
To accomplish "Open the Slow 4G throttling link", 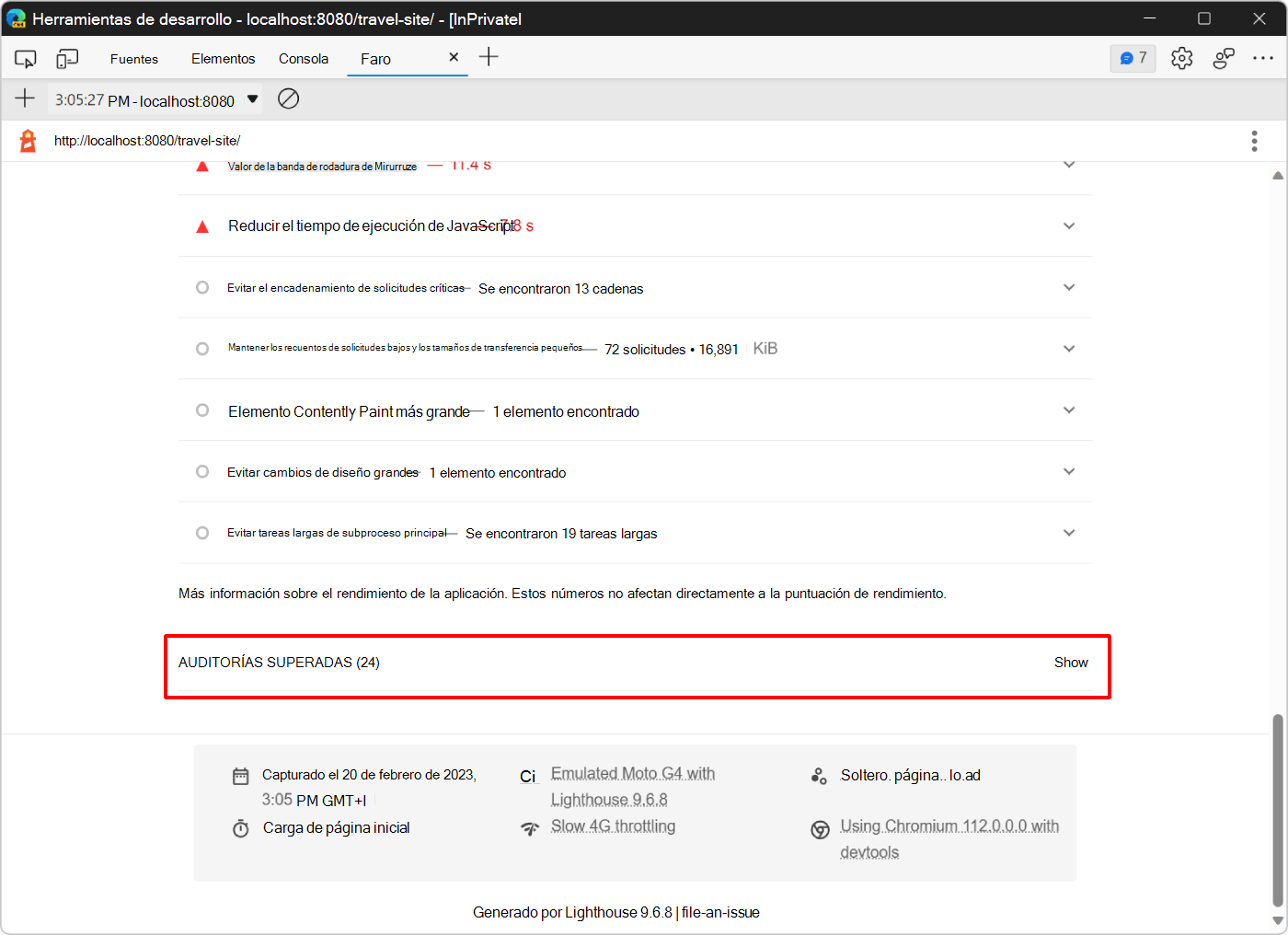I will pos(613,826).
